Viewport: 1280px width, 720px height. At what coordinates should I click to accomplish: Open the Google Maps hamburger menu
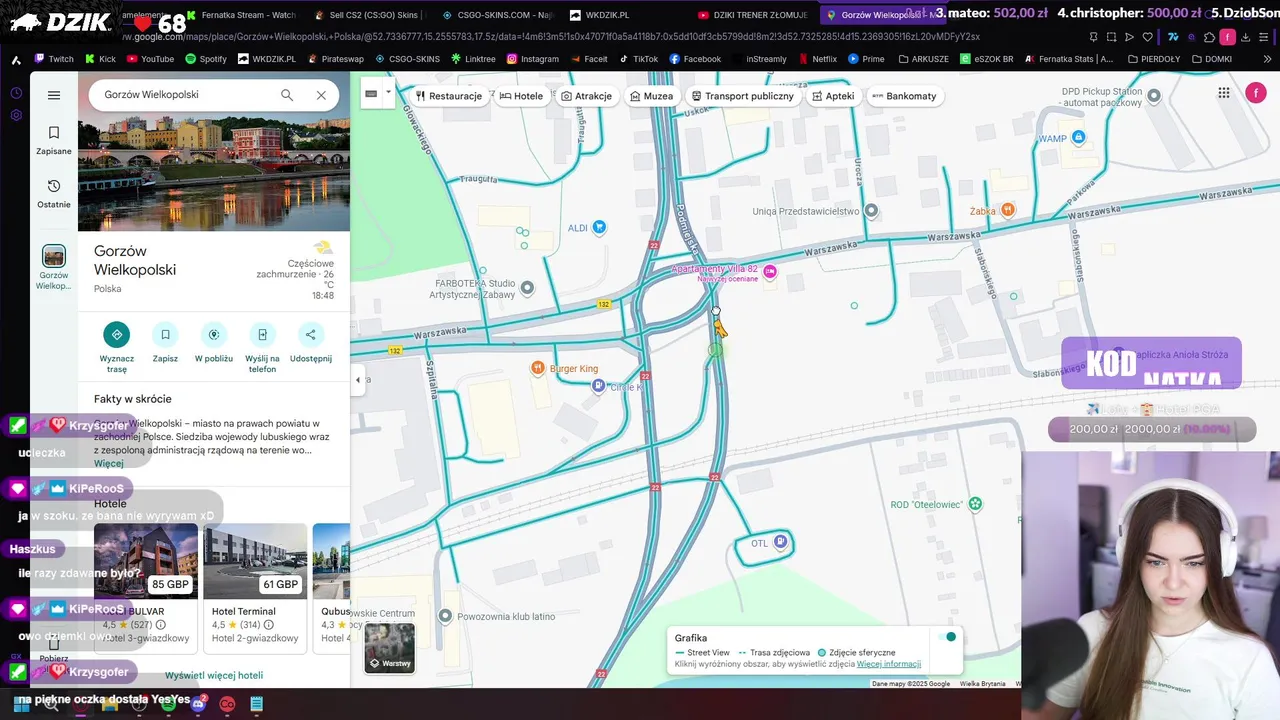pos(54,95)
